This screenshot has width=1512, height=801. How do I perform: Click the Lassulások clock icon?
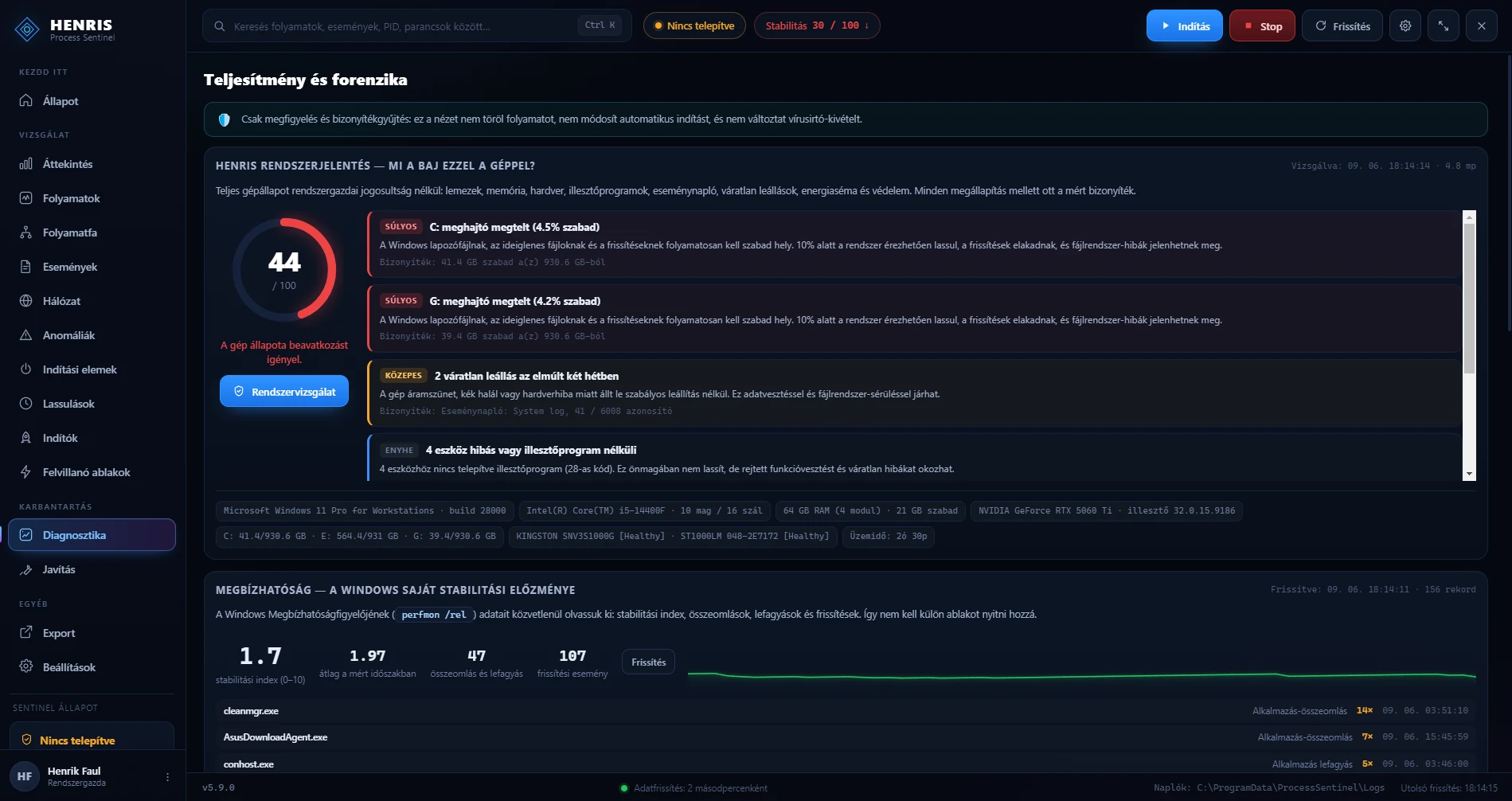click(26, 404)
